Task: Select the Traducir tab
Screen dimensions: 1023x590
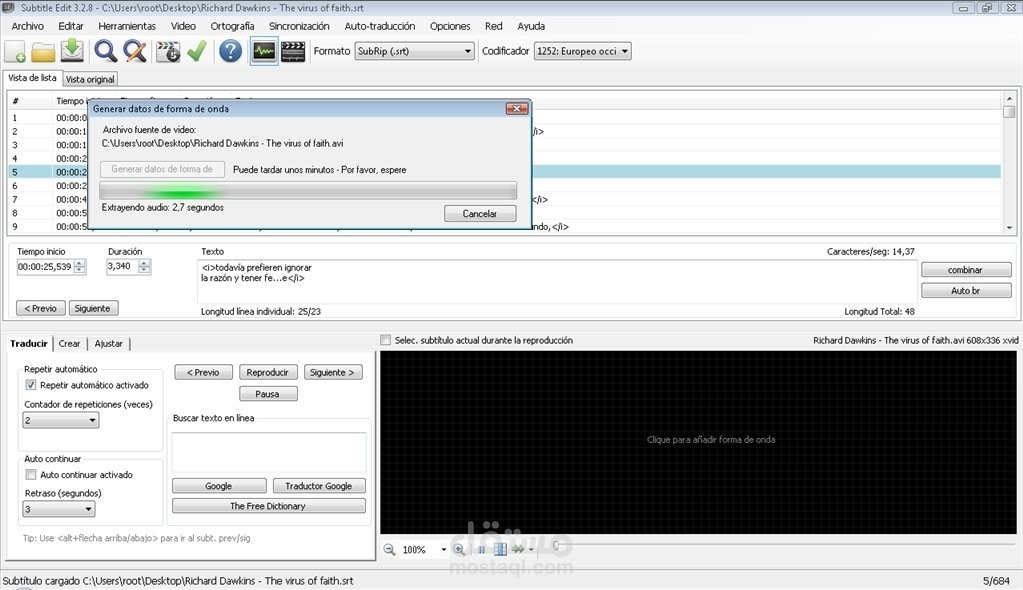Action: coord(29,343)
